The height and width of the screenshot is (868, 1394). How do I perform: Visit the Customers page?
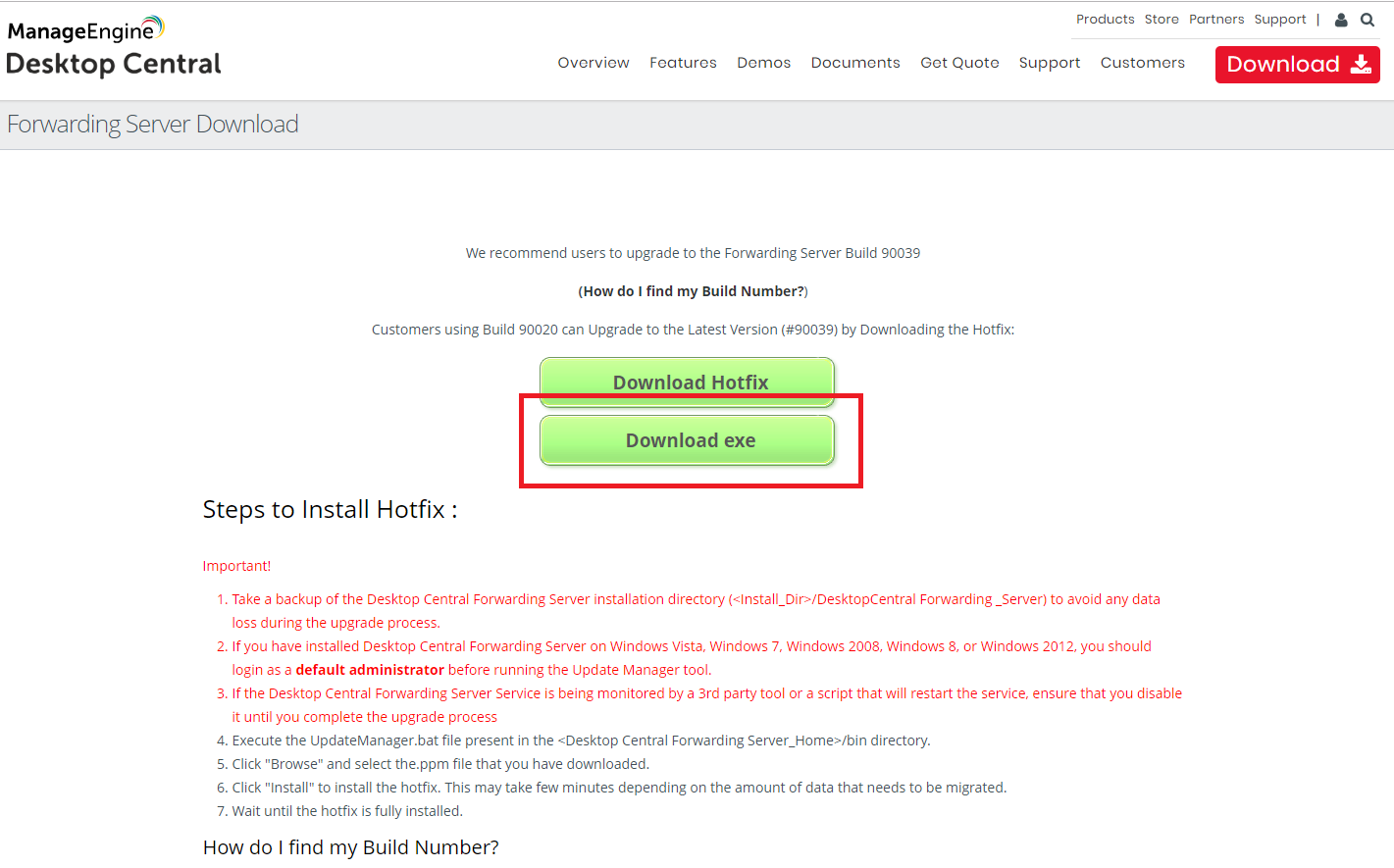[x=1142, y=63]
